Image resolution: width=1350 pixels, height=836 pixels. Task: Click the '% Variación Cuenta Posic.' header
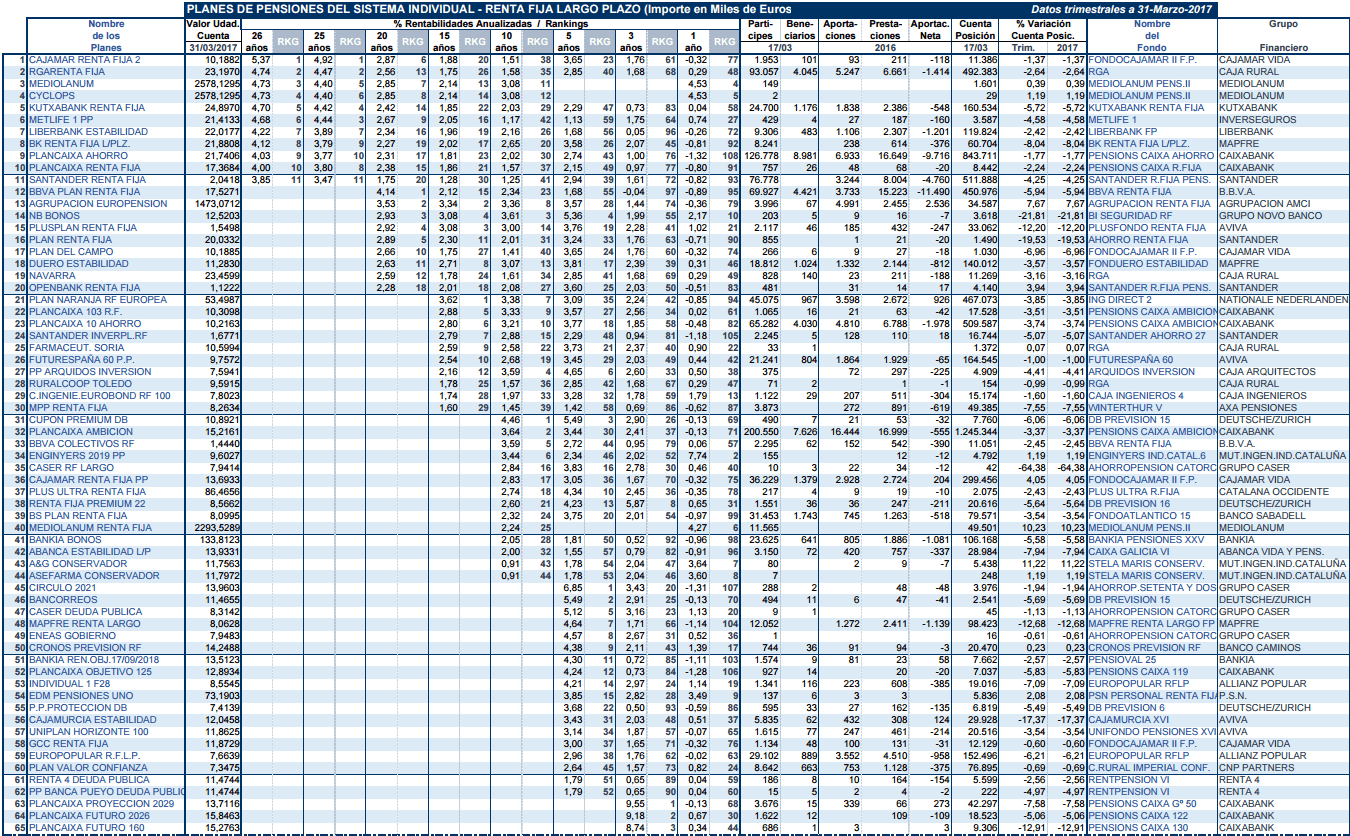[x=1045, y=29]
